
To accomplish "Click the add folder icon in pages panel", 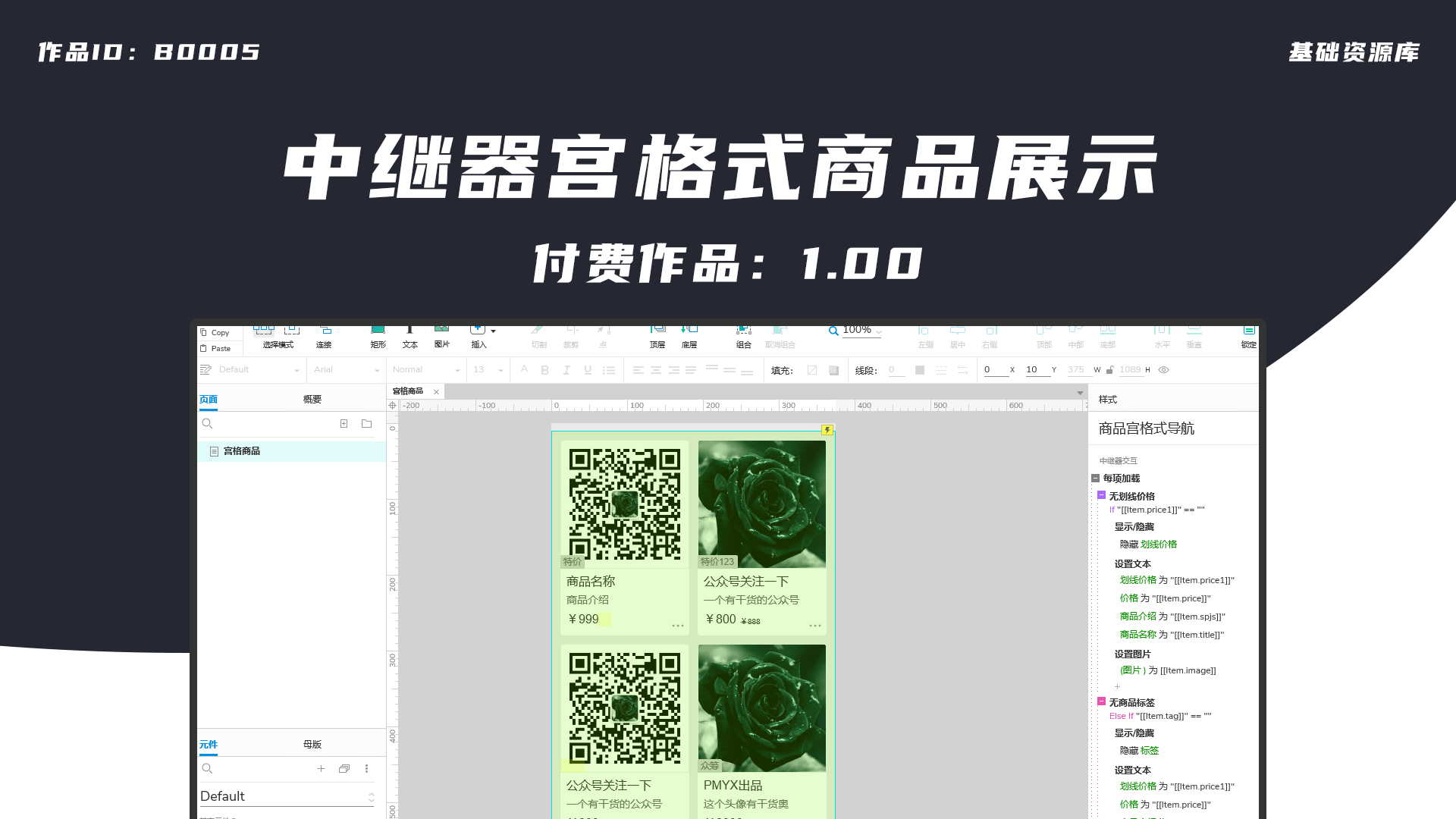I will click(367, 424).
